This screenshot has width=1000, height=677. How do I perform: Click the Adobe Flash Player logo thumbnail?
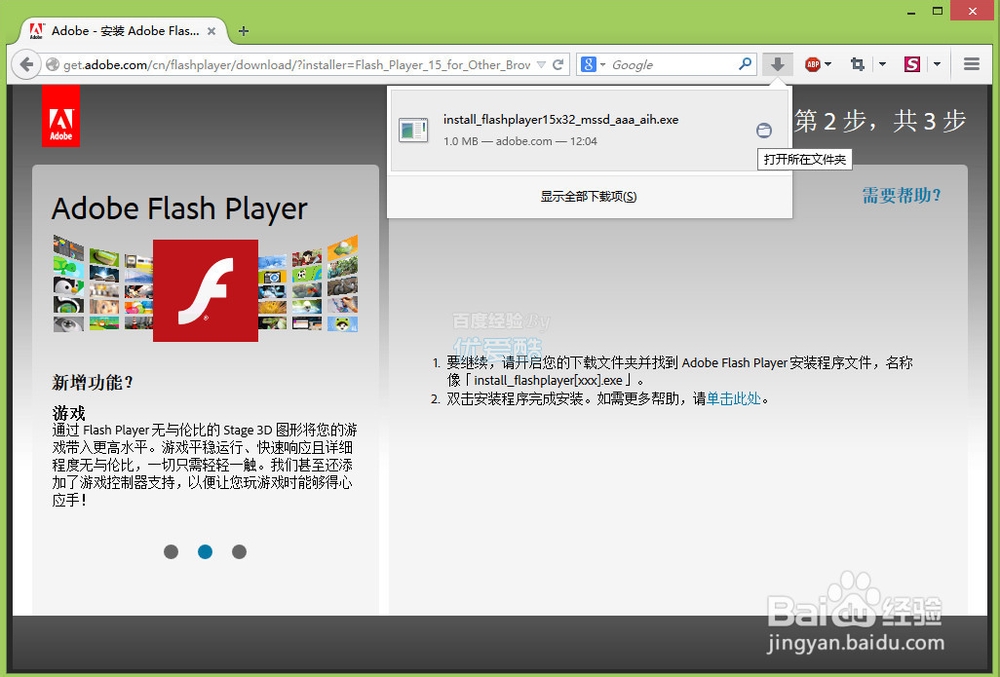pyautogui.click(x=205, y=291)
